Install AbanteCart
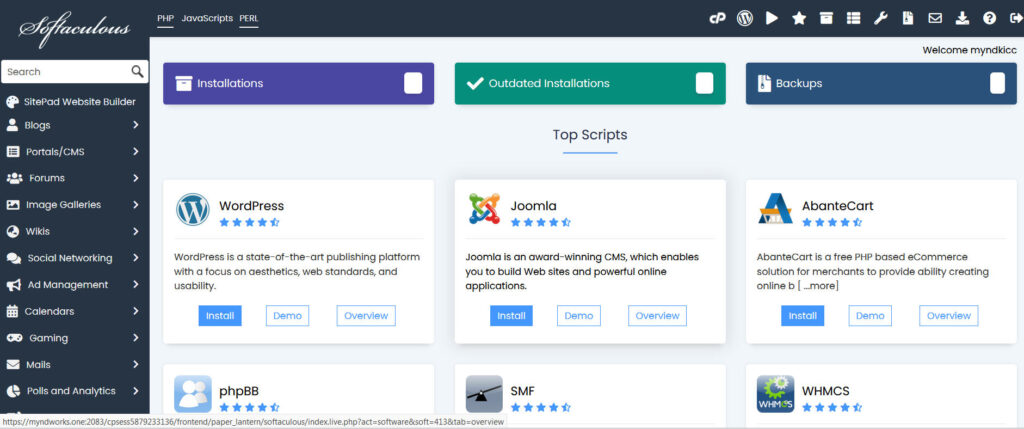Viewport: 1024px width, 429px height. [803, 315]
